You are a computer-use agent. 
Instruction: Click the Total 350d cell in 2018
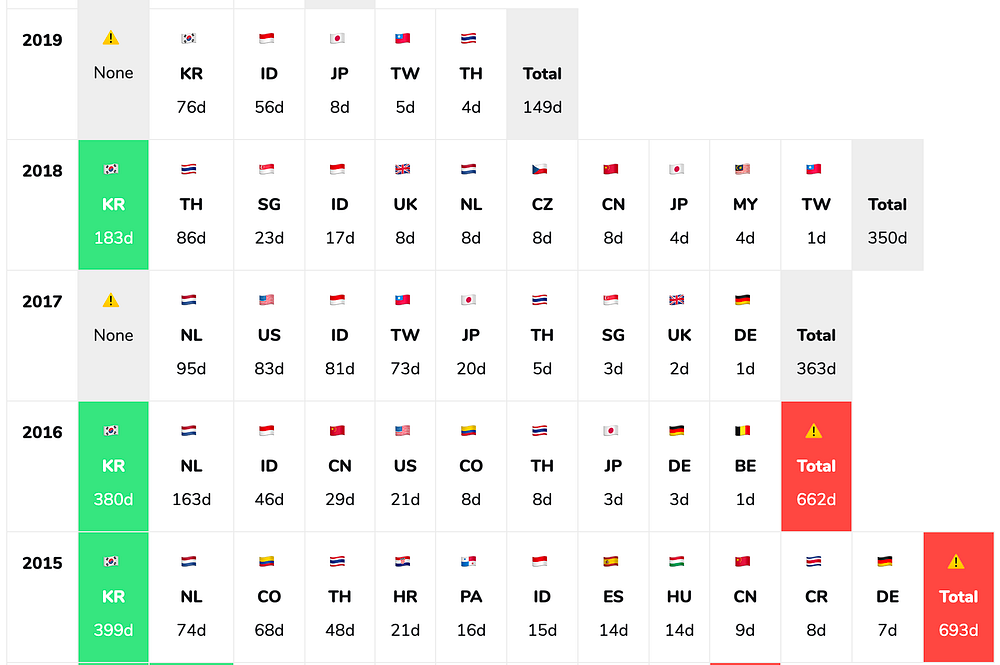(x=888, y=205)
